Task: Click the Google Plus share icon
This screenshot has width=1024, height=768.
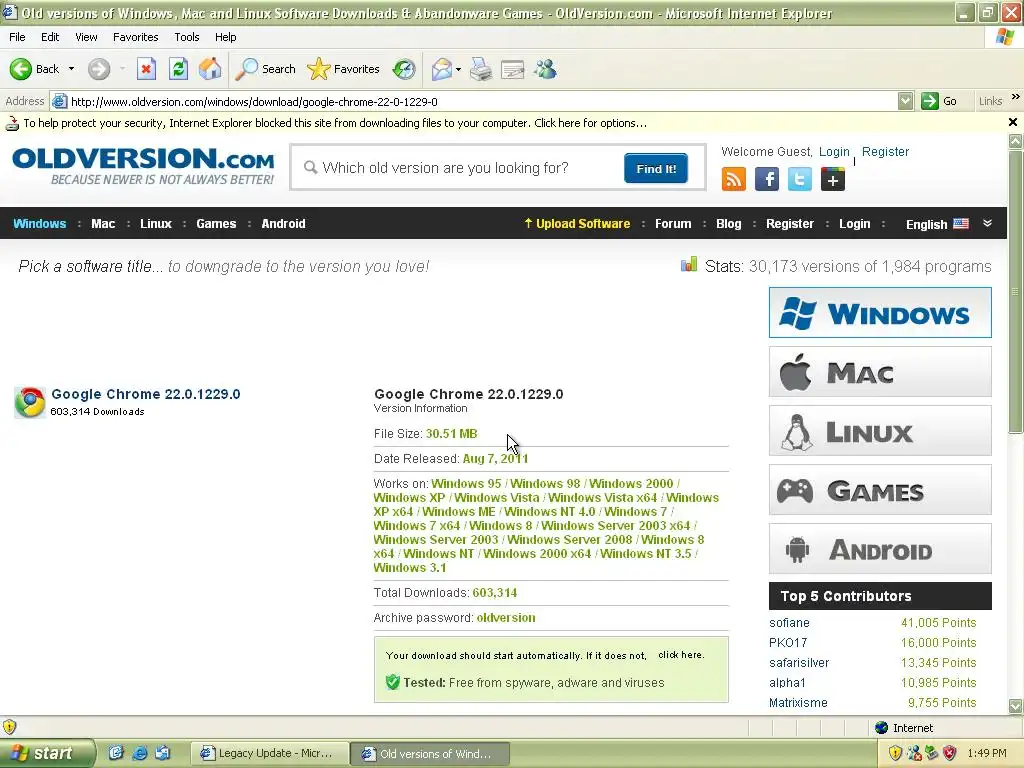Action: [x=833, y=179]
